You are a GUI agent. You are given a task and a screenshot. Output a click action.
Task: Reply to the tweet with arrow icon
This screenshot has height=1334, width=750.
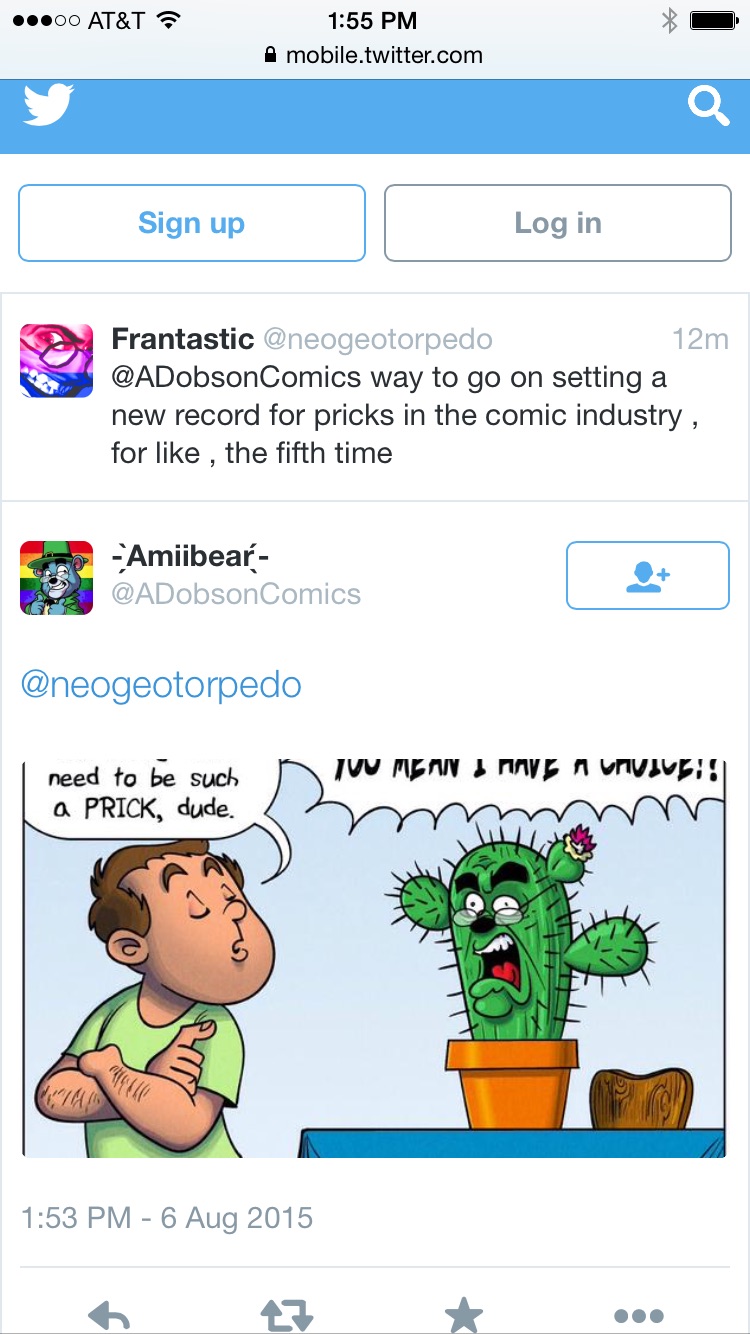[109, 1315]
